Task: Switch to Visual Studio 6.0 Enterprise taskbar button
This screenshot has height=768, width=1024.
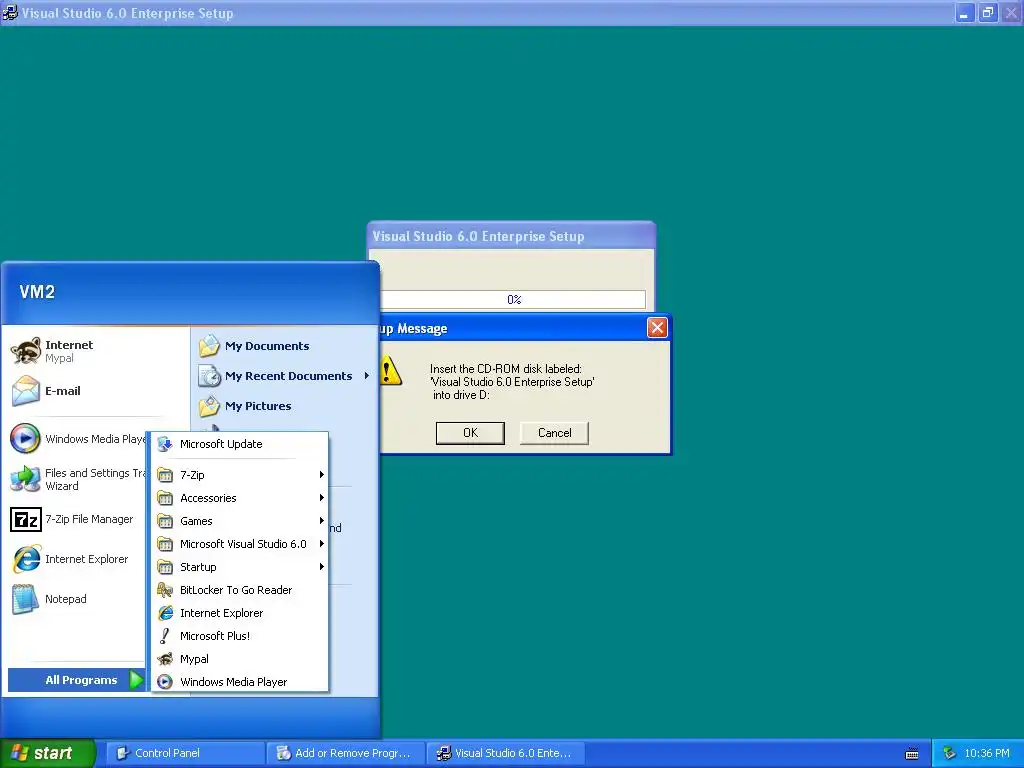Action: coord(505,754)
